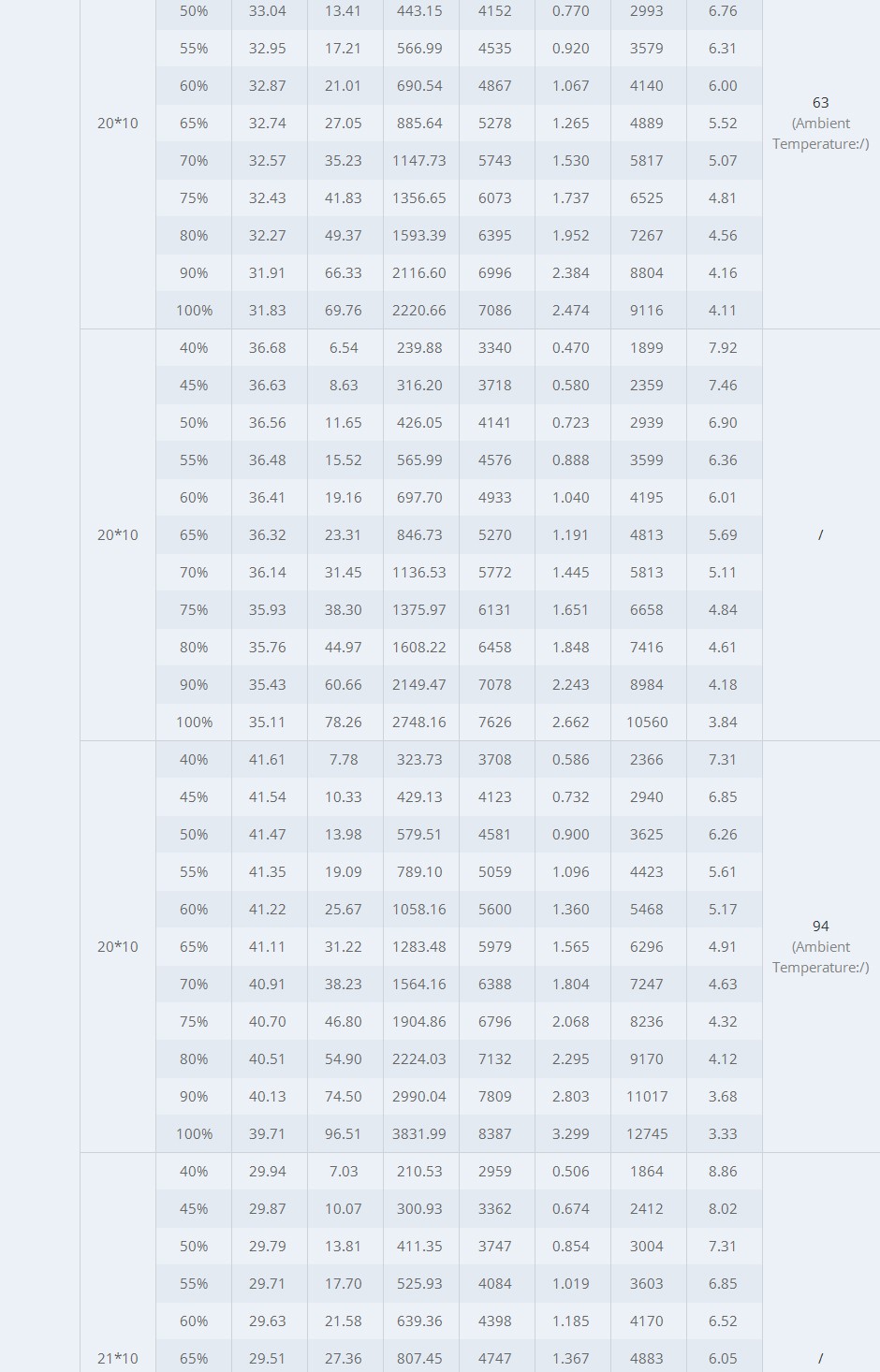Click the 94 ambient temperature cell
Image resolution: width=880 pixels, height=1372 pixels.
(821, 946)
